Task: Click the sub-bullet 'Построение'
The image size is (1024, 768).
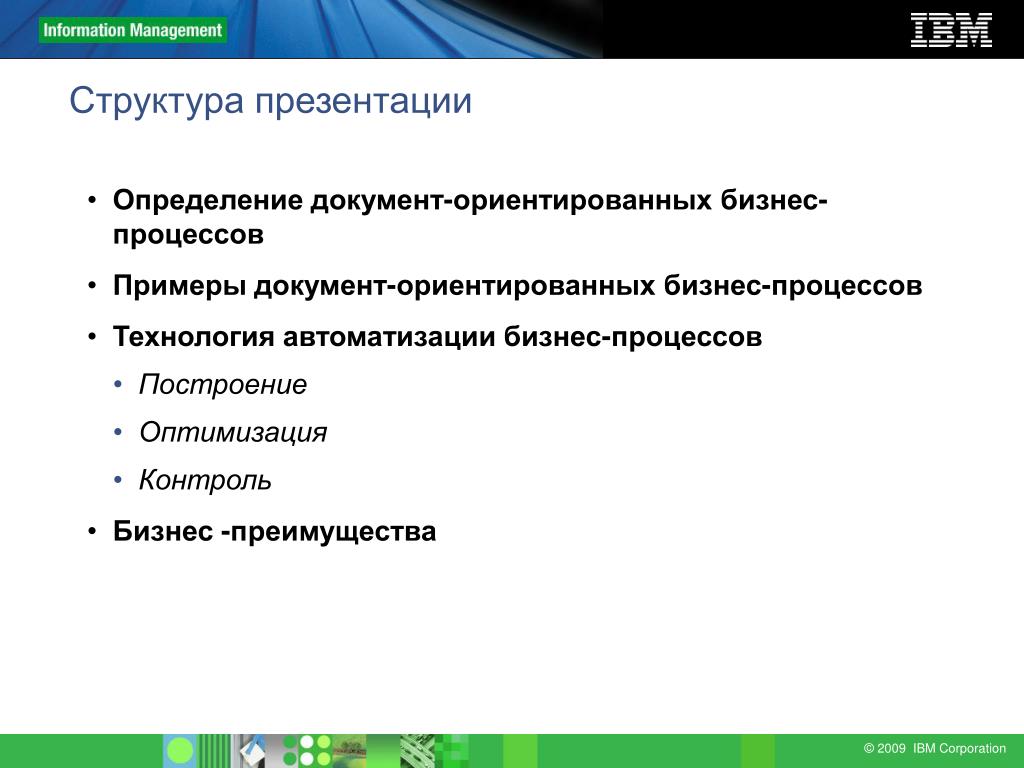Action: [x=223, y=385]
